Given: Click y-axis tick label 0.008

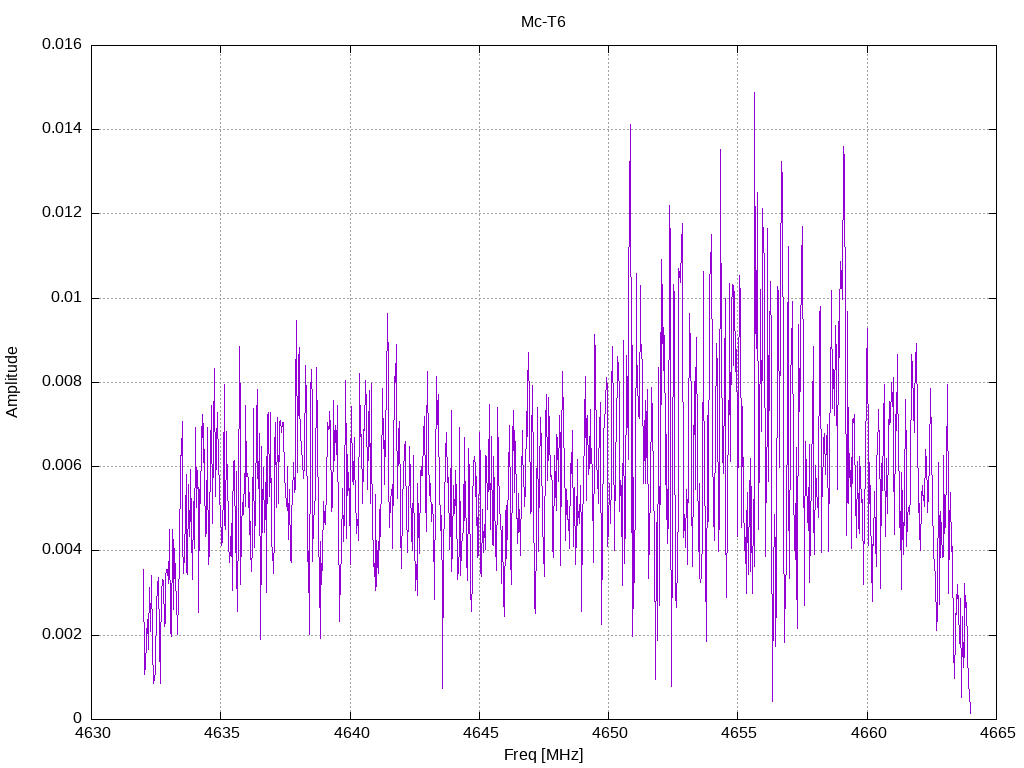Looking at the screenshot, I should coord(62,381).
